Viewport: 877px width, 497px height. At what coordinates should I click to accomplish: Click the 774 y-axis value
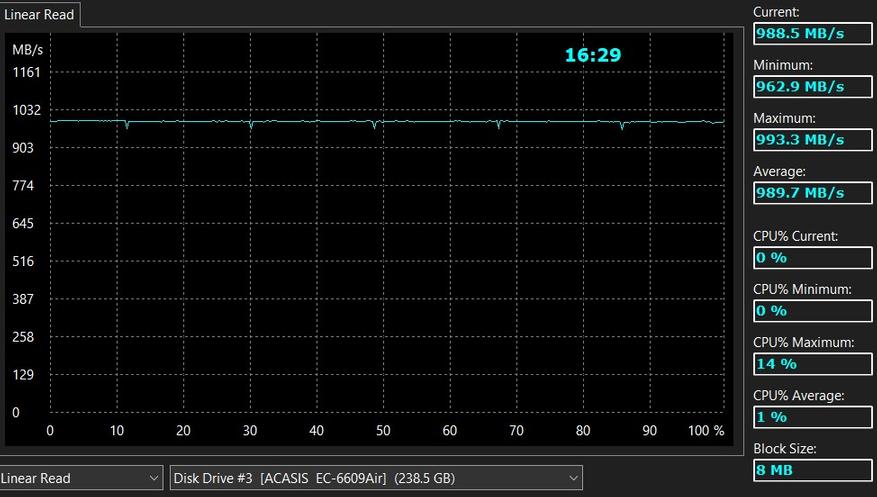[x=23, y=186]
